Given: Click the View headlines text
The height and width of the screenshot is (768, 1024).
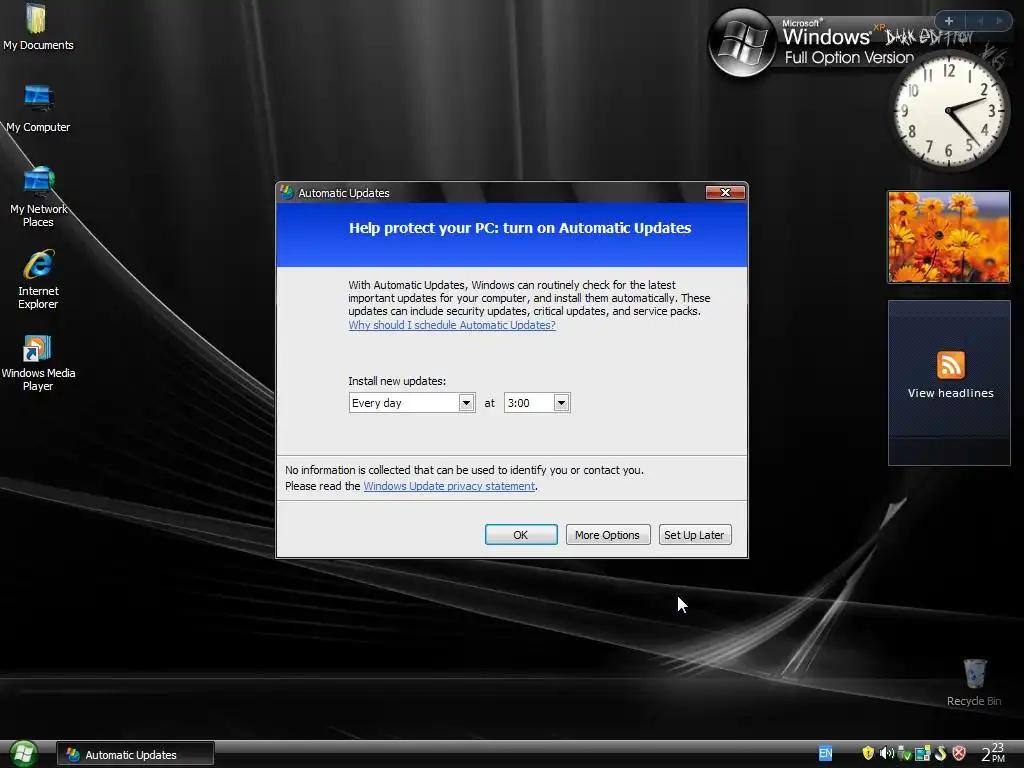Looking at the screenshot, I should tap(950, 393).
